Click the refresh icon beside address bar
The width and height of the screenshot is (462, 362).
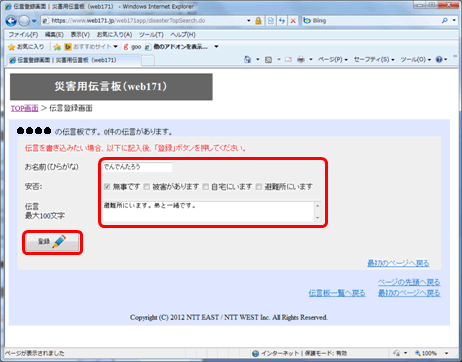[282, 21]
